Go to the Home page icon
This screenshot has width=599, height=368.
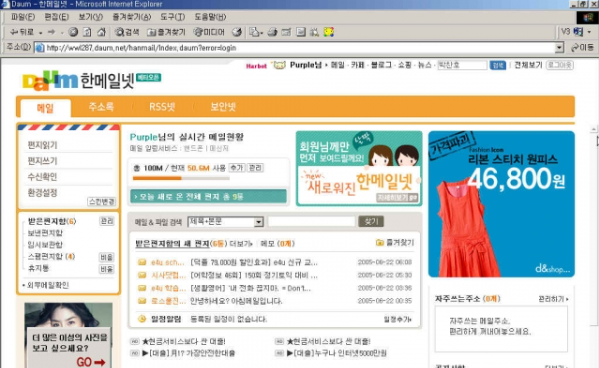point(101,32)
